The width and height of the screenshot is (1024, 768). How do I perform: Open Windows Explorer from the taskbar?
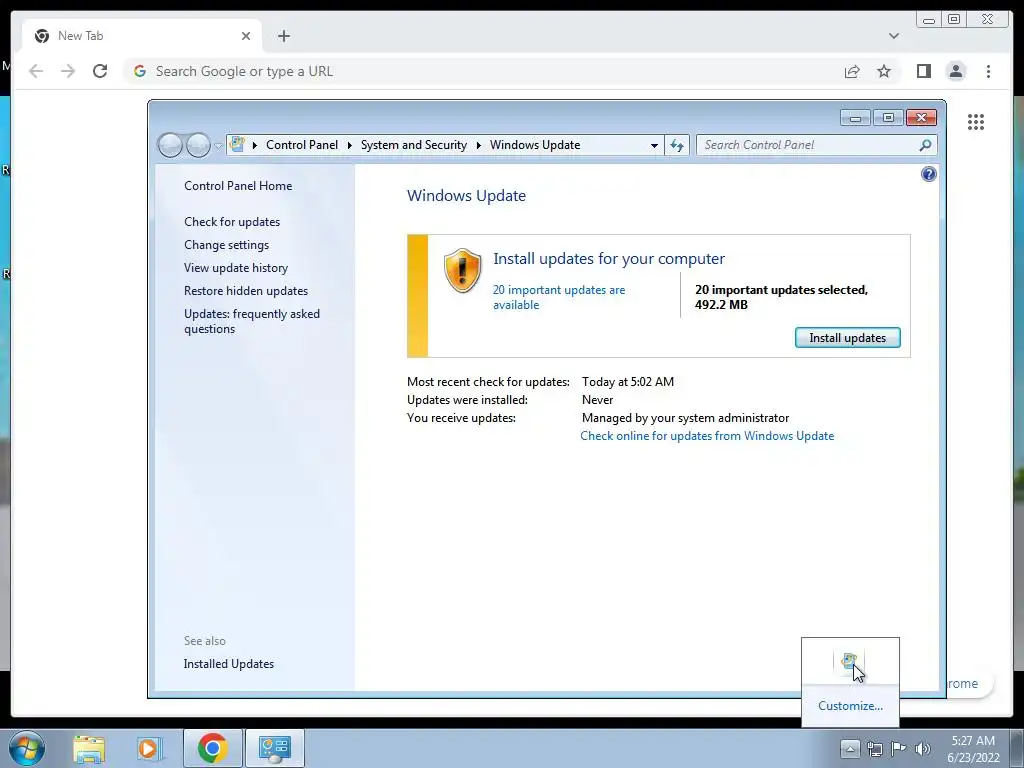[89, 748]
